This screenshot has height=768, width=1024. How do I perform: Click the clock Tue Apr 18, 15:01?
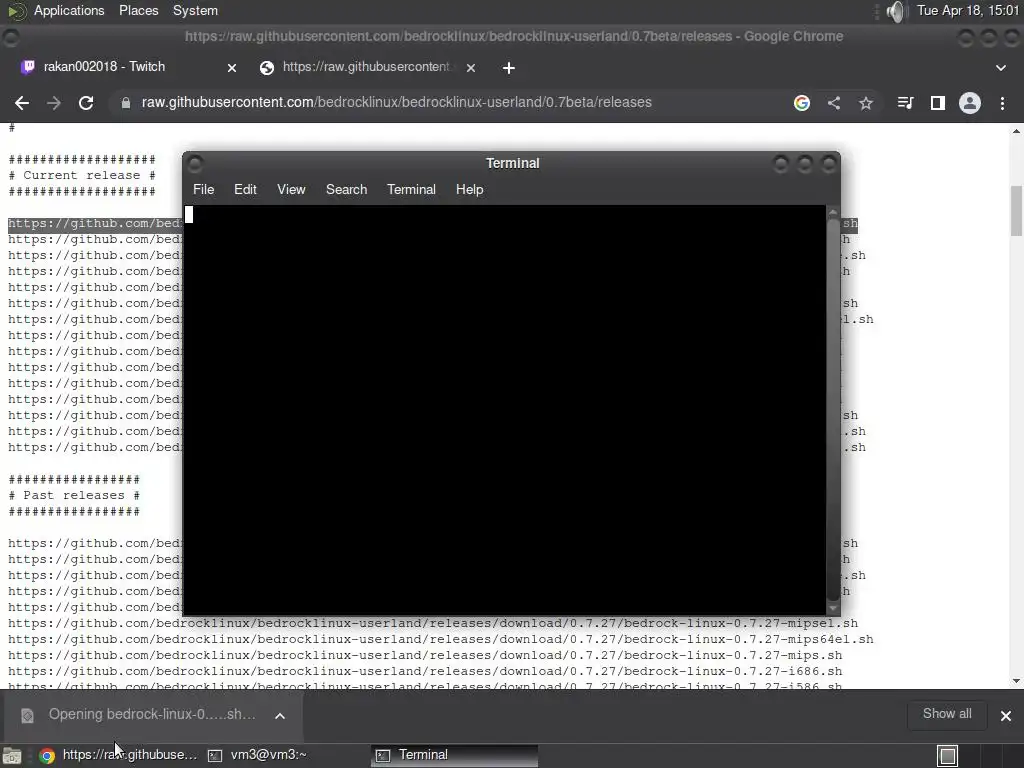[x=968, y=10]
